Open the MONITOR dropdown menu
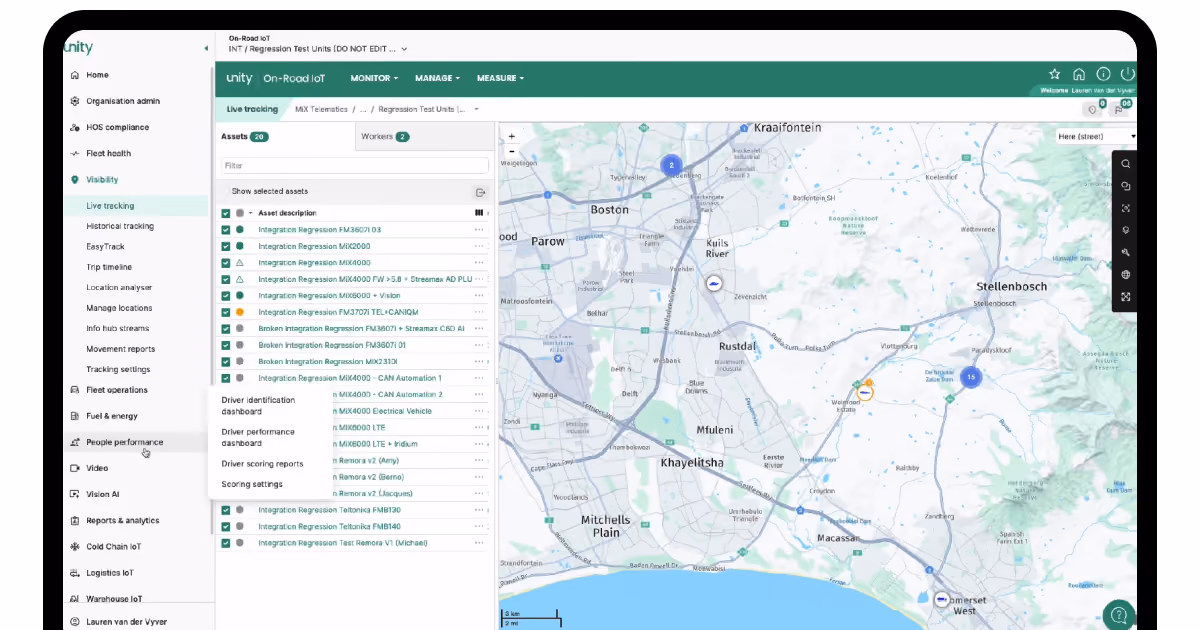Image resolution: width=1200 pixels, height=630 pixels. click(x=374, y=78)
